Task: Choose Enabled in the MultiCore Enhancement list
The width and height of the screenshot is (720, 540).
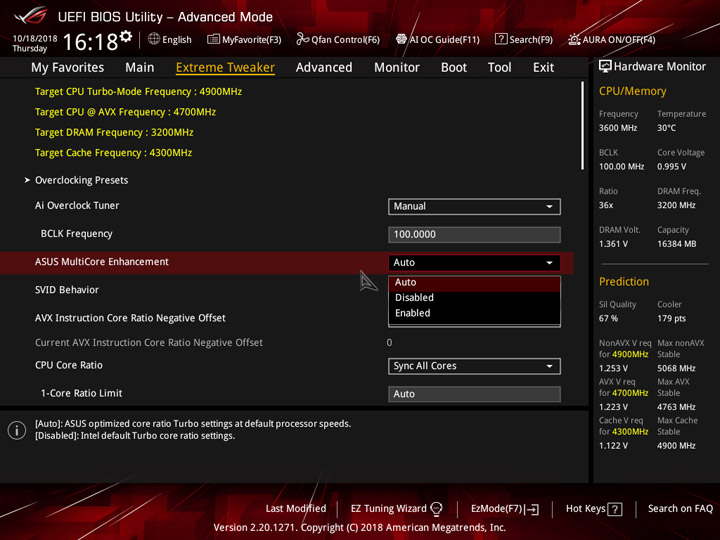Action: click(x=474, y=313)
